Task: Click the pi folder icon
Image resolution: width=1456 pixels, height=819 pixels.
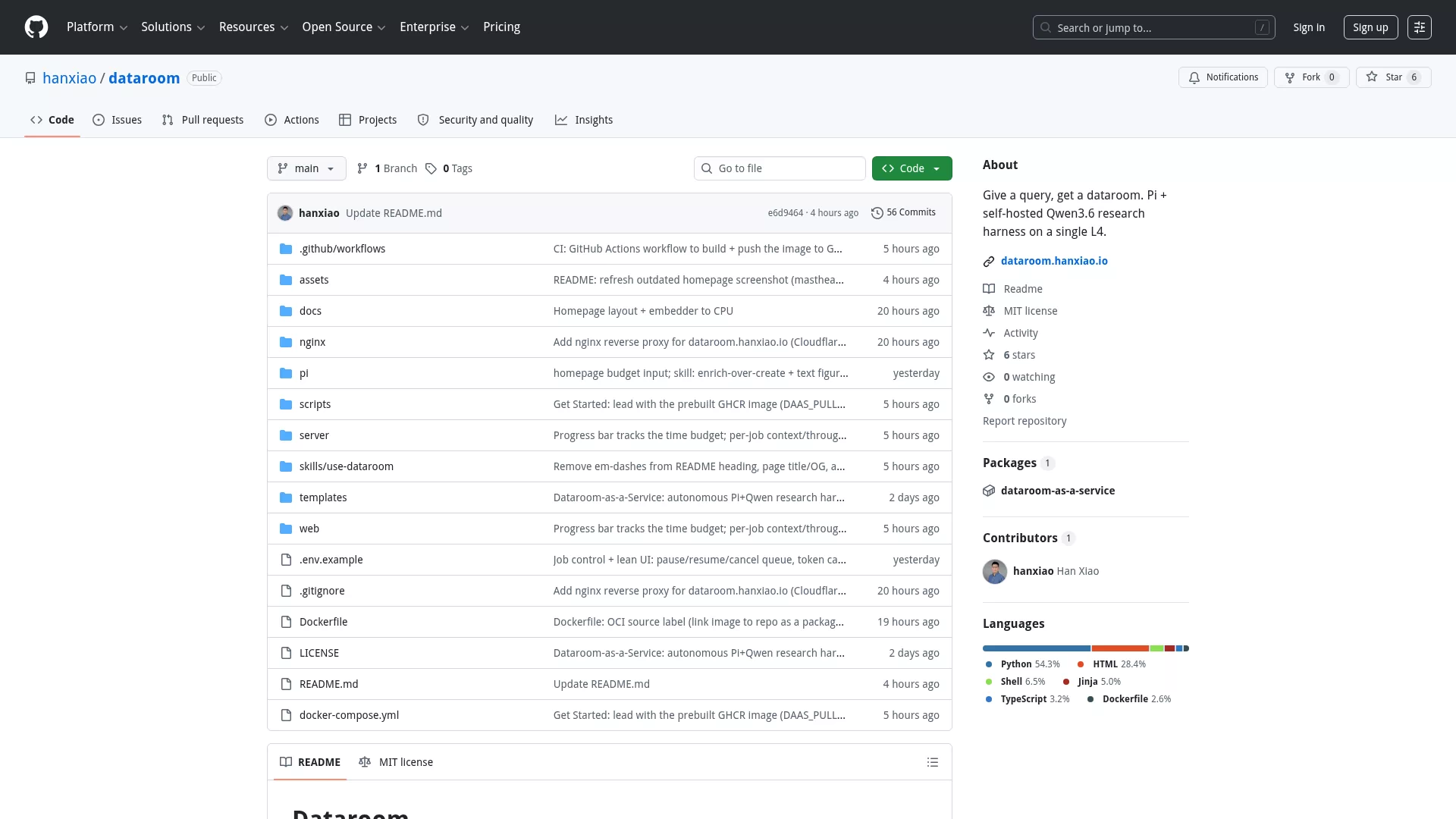Action: 286,373
